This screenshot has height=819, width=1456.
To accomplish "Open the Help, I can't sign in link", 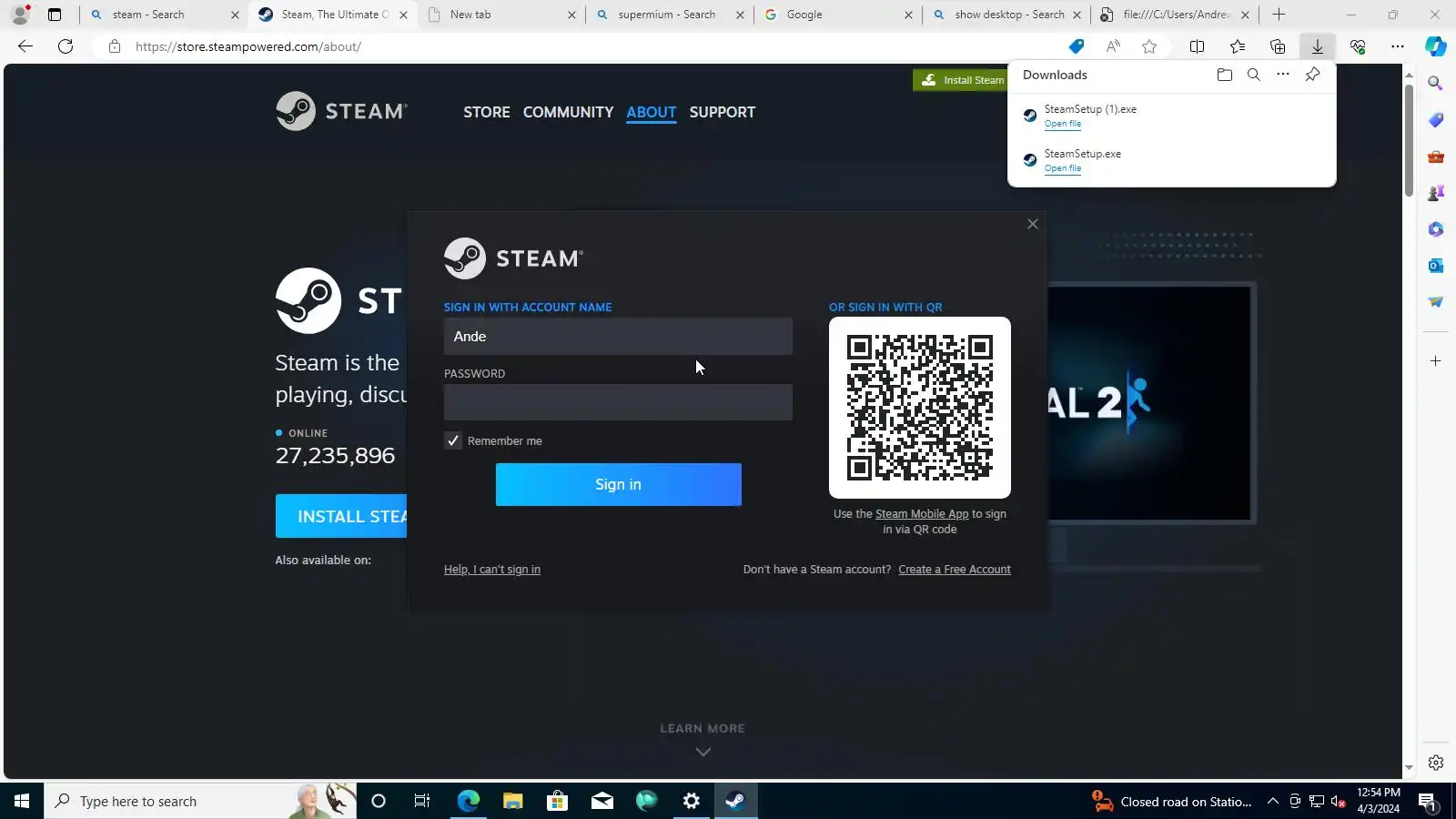I will [492, 570].
